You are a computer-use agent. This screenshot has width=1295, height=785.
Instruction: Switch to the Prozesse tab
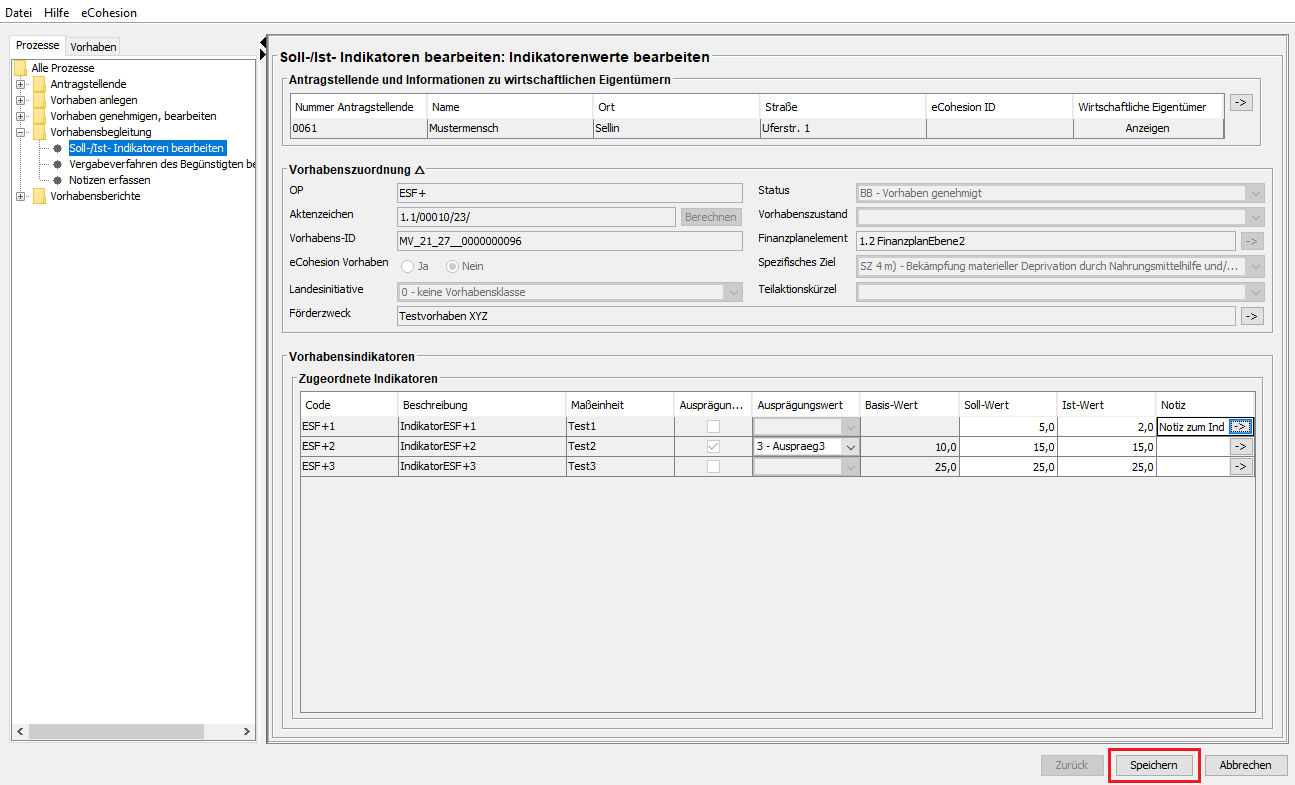click(x=38, y=46)
